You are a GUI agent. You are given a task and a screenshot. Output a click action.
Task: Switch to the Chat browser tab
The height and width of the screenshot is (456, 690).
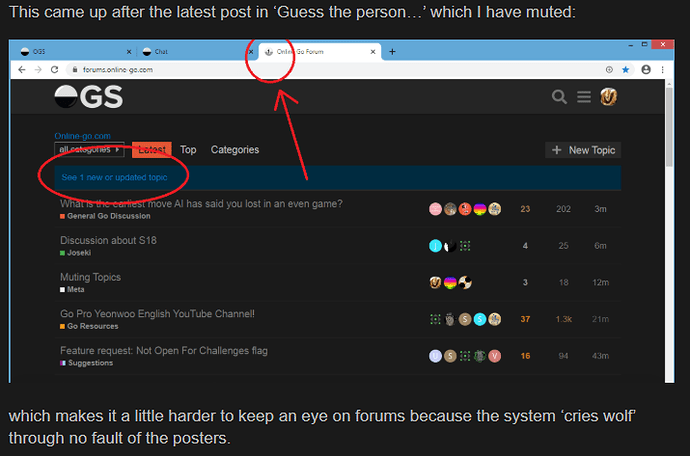tap(196, 51)
